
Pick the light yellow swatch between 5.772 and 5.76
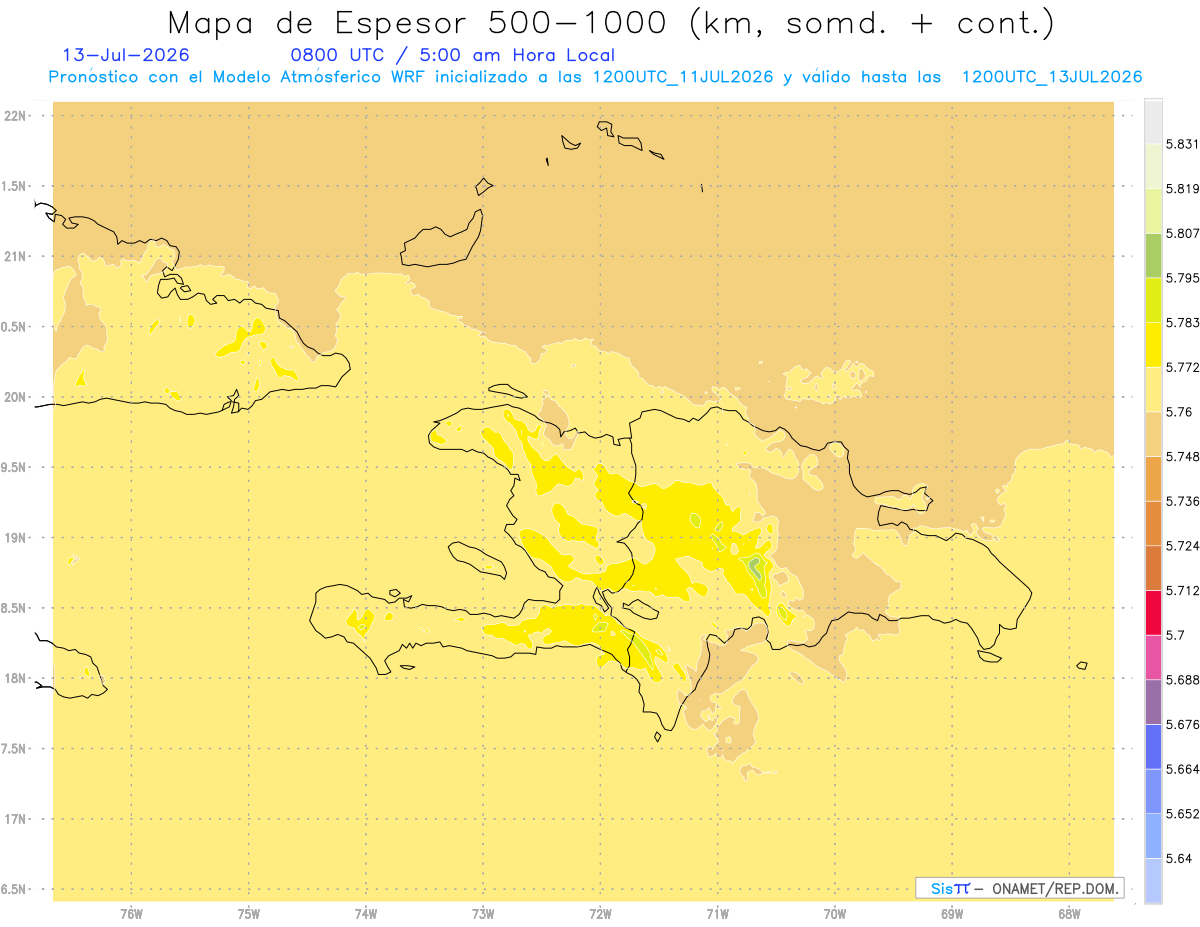pos(1153,389)
